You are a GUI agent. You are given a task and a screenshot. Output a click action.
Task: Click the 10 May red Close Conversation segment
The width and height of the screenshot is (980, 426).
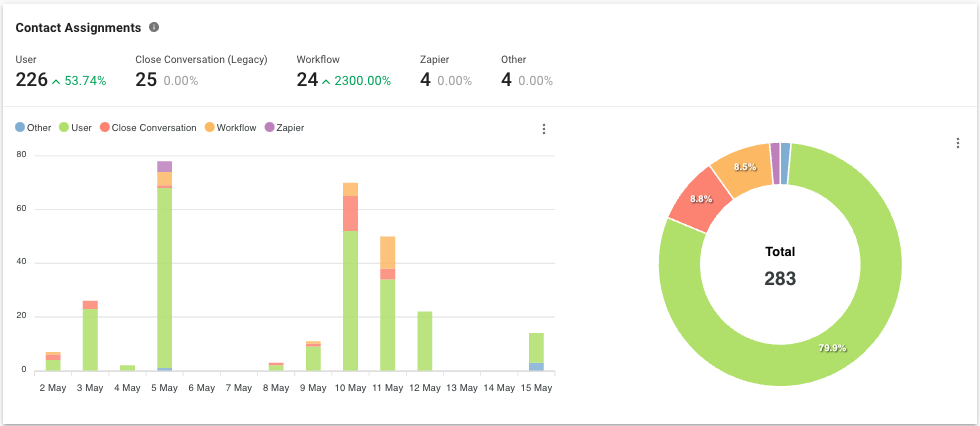click(350, 213)
